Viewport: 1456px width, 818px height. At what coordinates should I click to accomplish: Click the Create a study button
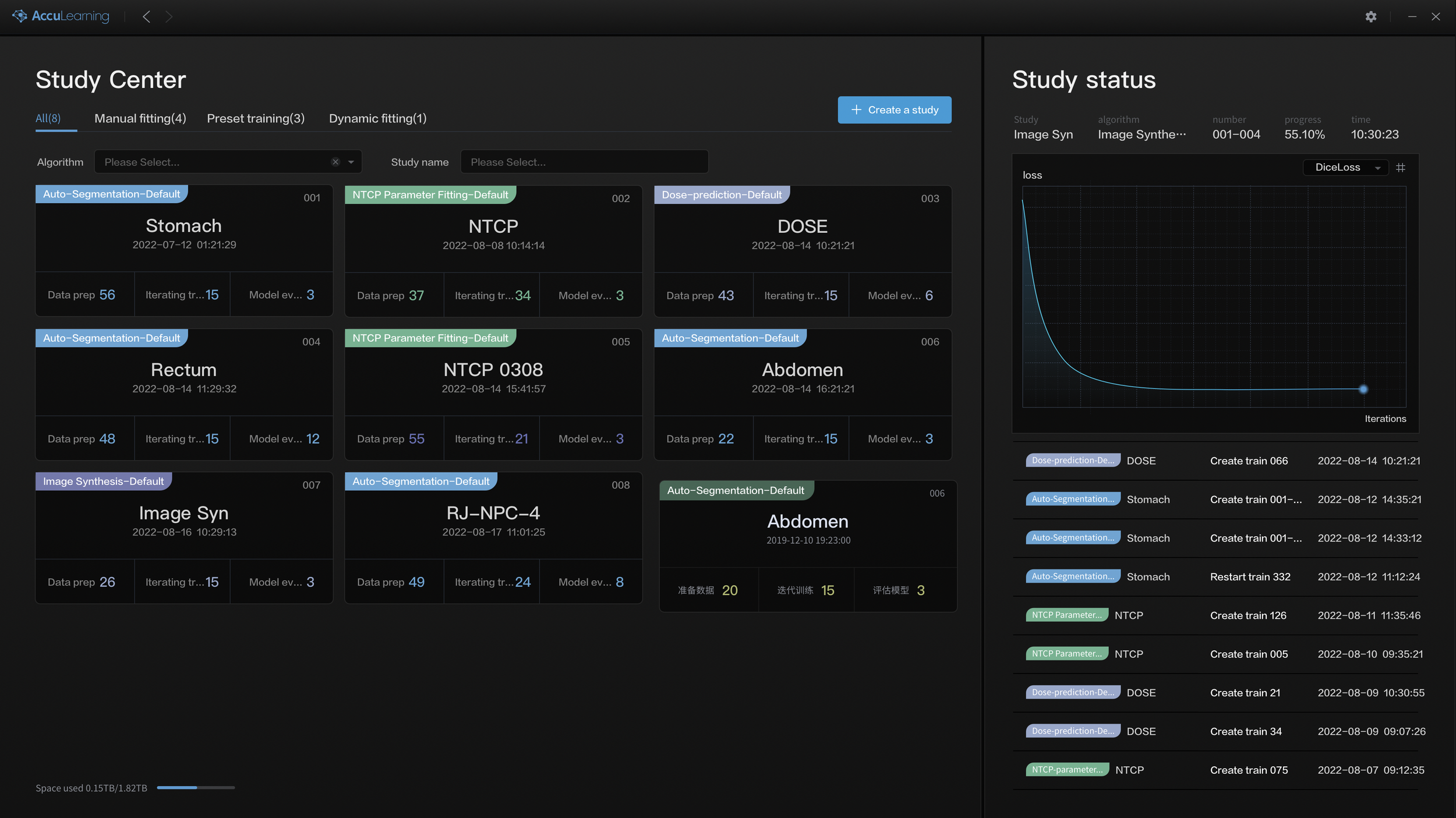(x=894, y=109)
